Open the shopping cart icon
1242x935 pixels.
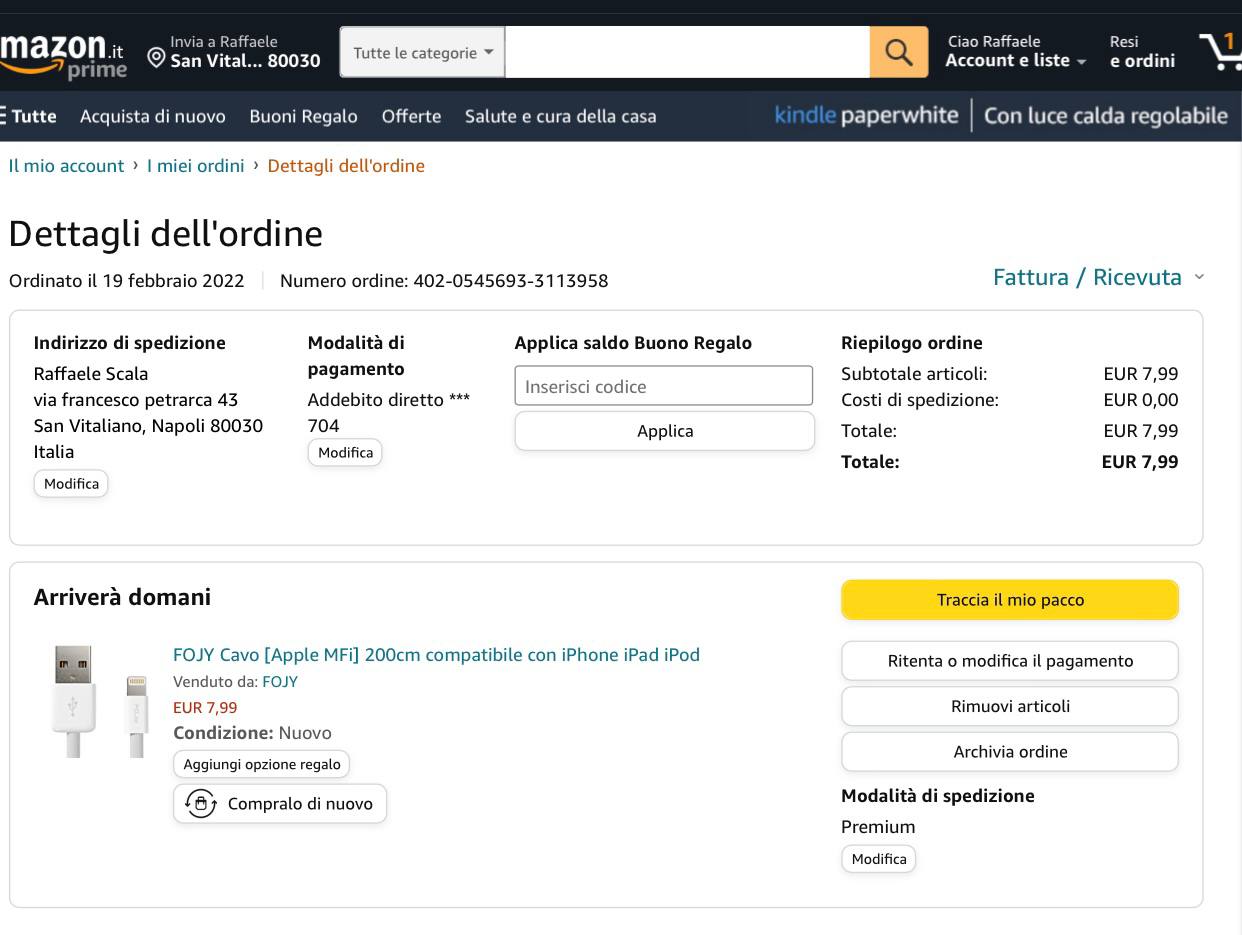tap(1220, 50)
